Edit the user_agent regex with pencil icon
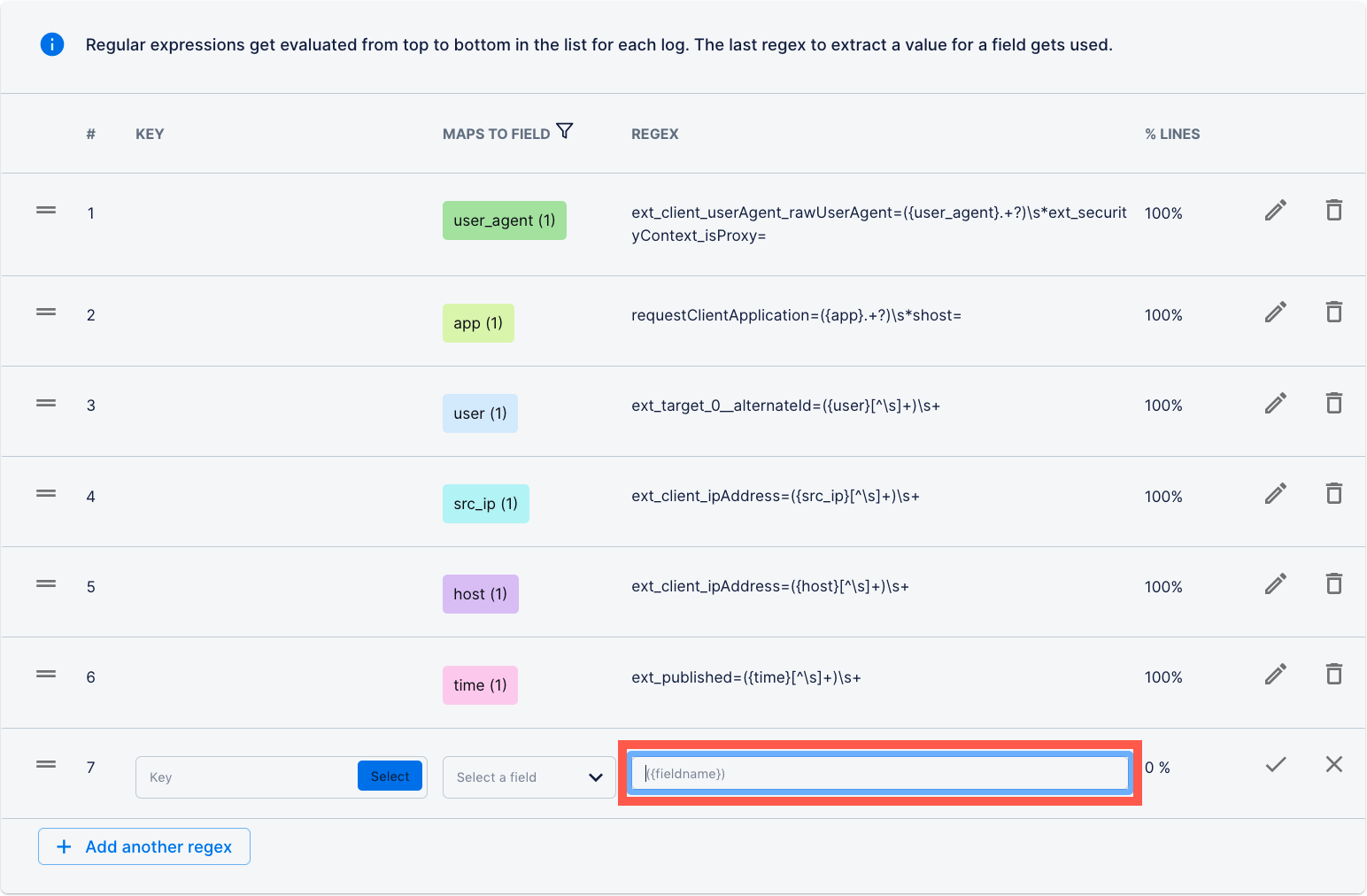 point(1275,210)
